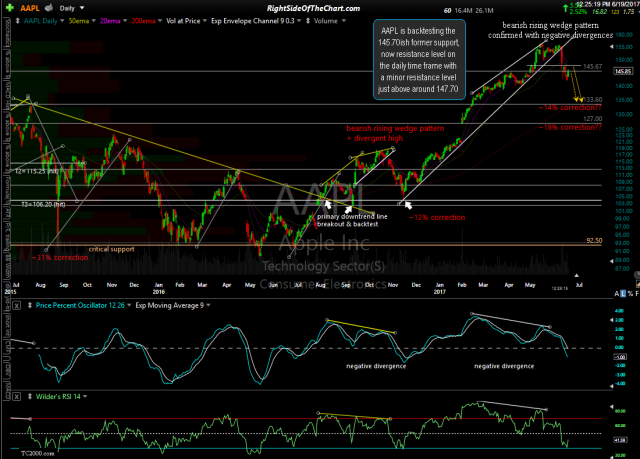Expand the AAPL Daily plot menu arrow

[x=62, y=21]
